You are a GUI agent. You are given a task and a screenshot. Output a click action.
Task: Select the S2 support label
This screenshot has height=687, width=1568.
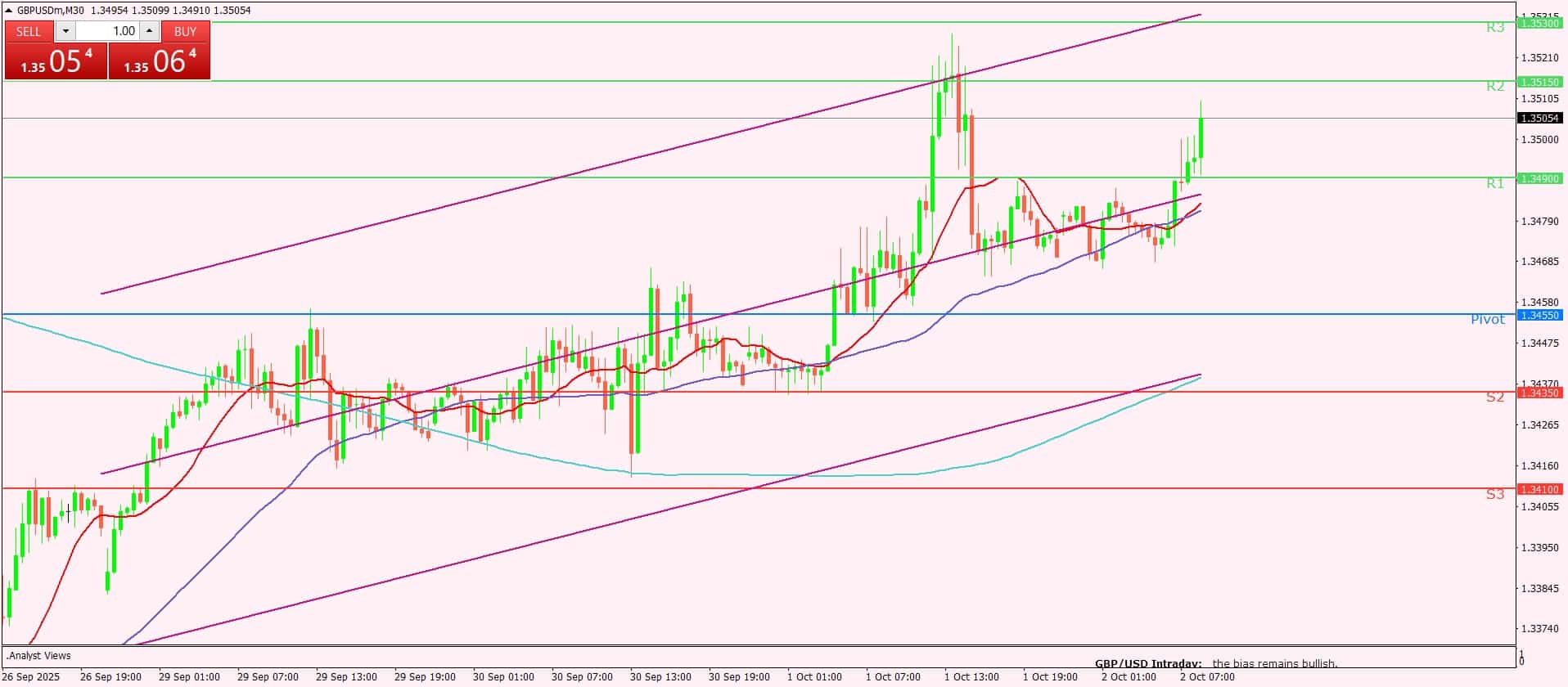pyautogui.click(x=1494, y=397)
